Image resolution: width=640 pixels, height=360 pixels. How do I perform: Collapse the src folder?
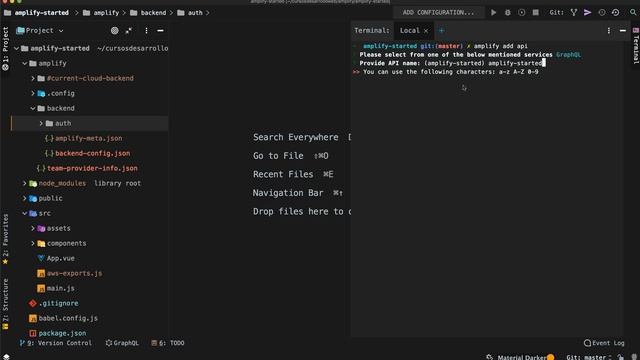24,213
